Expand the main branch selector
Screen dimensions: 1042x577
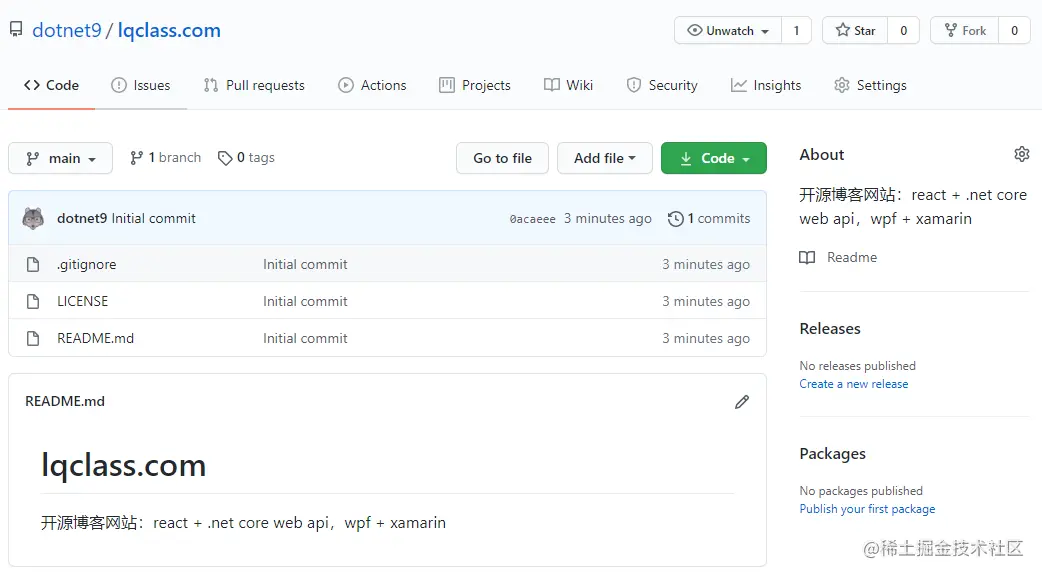pos(60,158)
